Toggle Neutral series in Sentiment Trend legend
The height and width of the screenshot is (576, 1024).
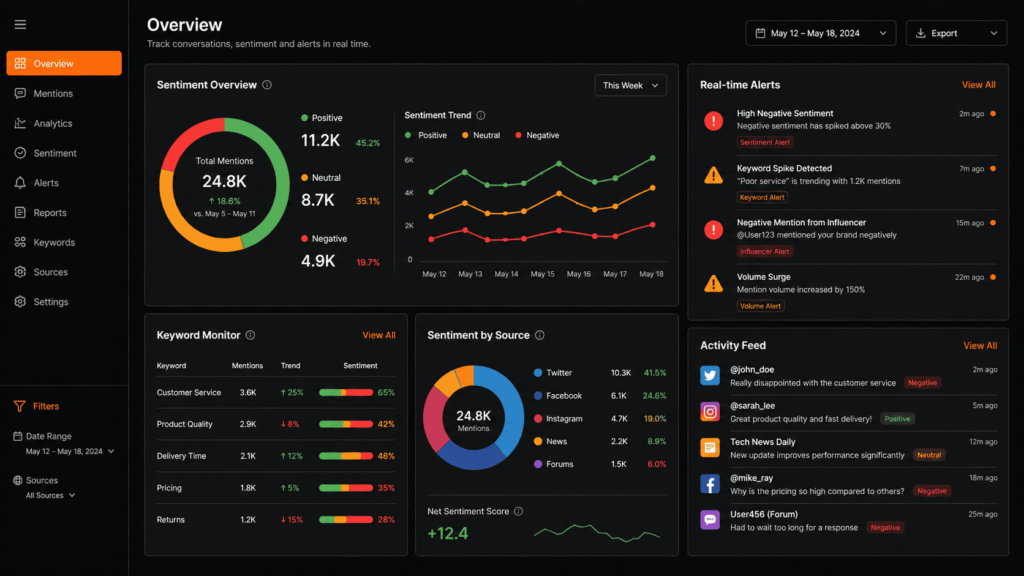481,135
